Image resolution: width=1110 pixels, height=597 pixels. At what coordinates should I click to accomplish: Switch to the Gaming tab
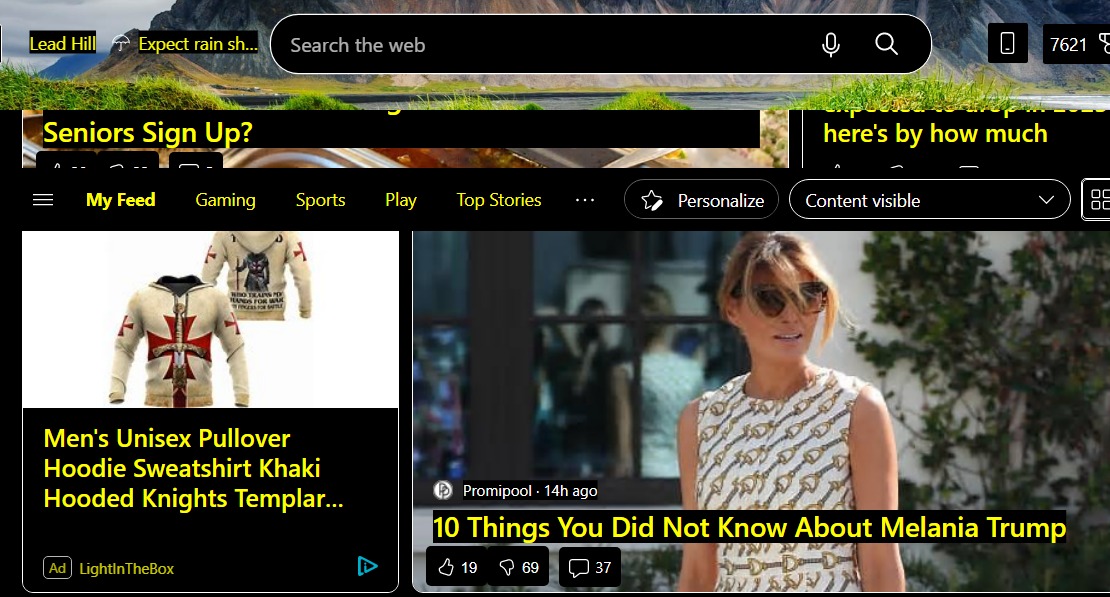[x=225, y=200]
